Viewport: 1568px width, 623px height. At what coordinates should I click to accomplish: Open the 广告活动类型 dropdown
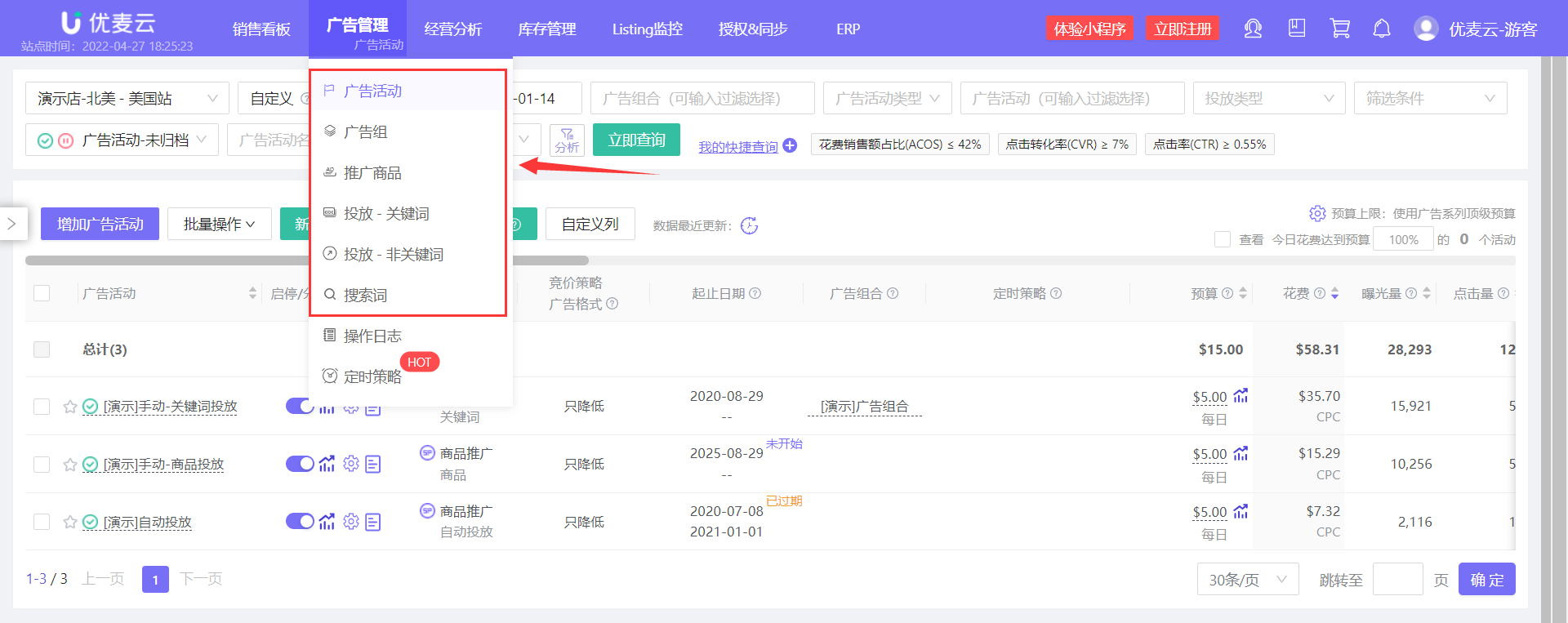[888, 98]
